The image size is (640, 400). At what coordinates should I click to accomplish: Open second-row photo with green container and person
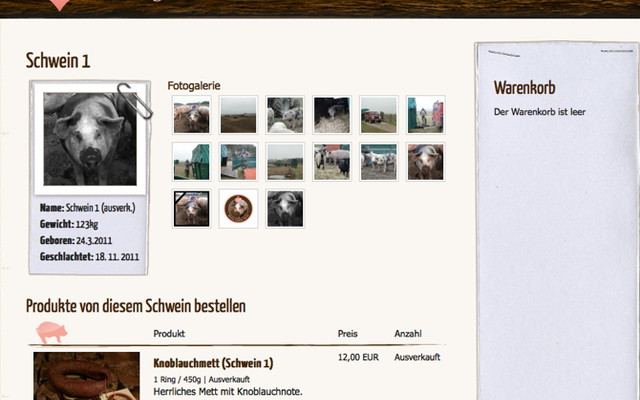191,162
